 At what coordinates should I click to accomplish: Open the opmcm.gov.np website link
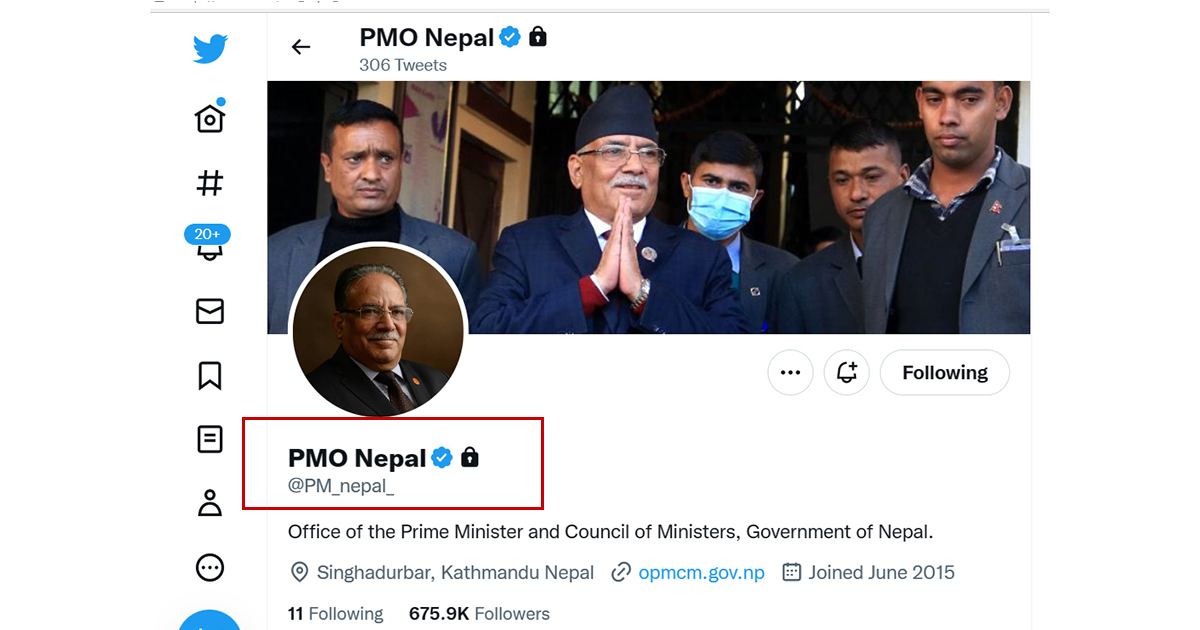point(701,573)
